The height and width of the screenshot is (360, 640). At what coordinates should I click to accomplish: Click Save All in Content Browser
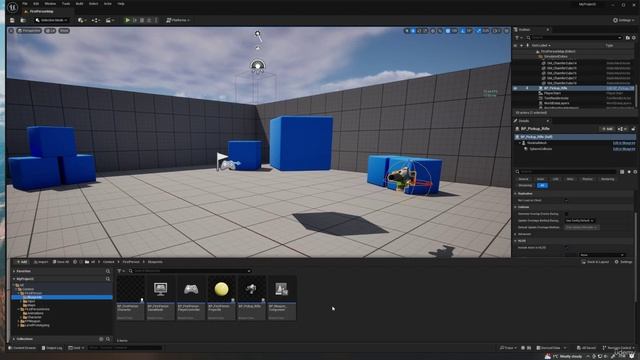point(60,262)
